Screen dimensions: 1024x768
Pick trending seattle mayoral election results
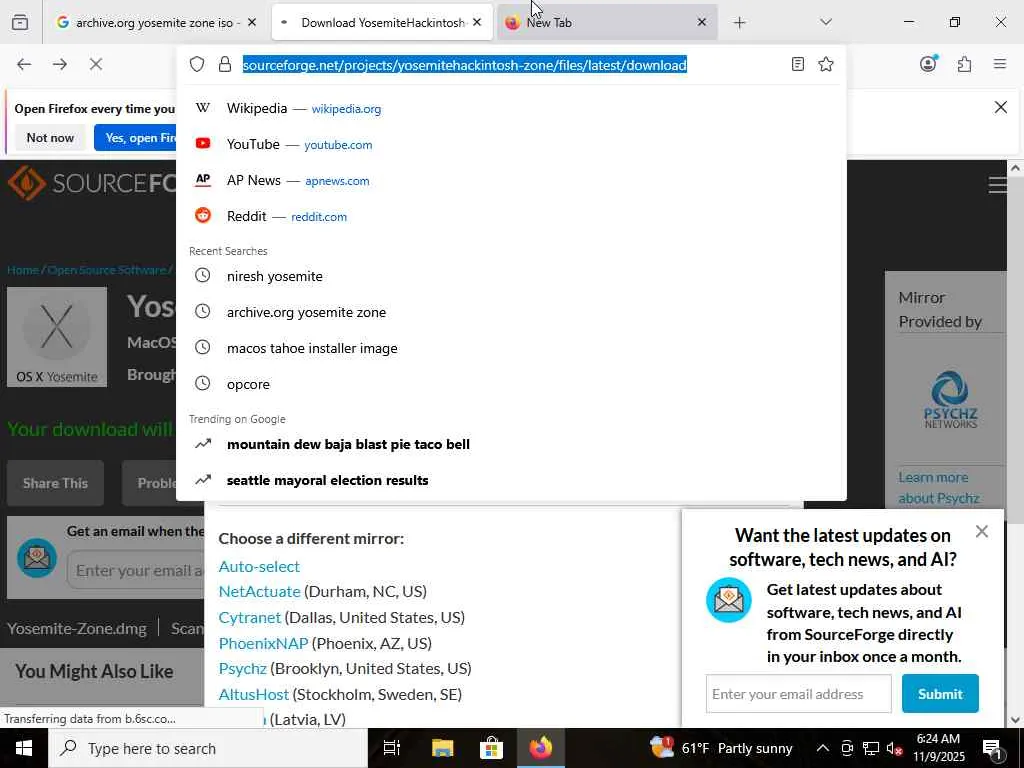click(x=511, y=480)
